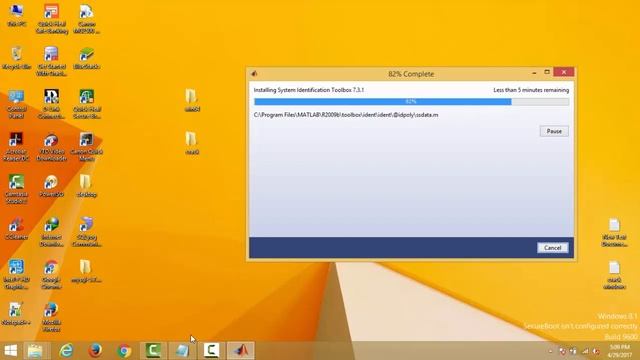Open the taskbar clock and date
This screenshot has width=640, height=360.
(619, 351)
